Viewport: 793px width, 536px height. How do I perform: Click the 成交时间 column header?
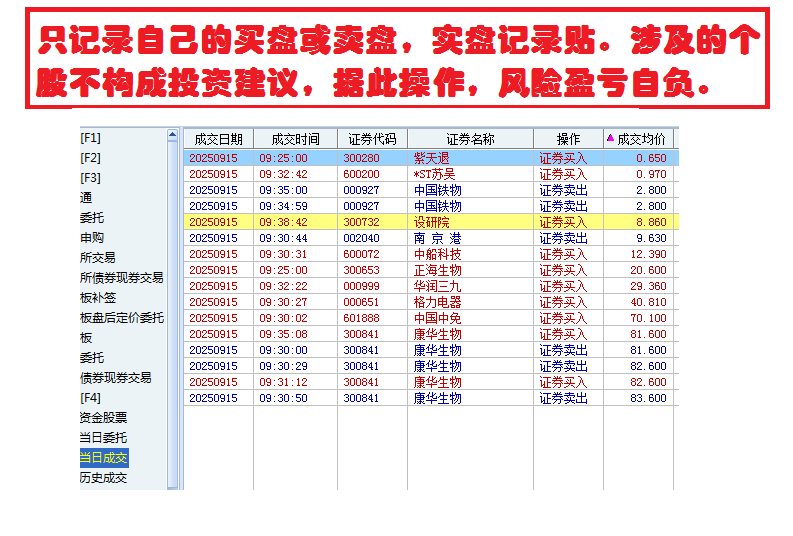coord(295,139)
